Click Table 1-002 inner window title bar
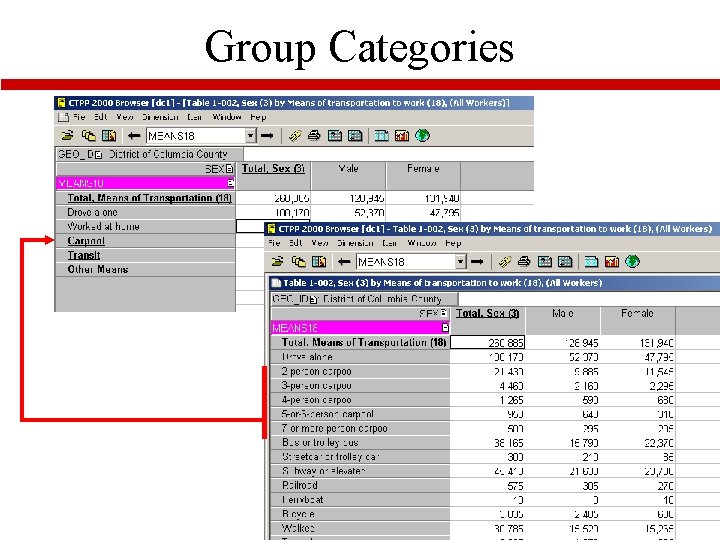The height and width of the screenshot is (540, 720). click(495, 283)
